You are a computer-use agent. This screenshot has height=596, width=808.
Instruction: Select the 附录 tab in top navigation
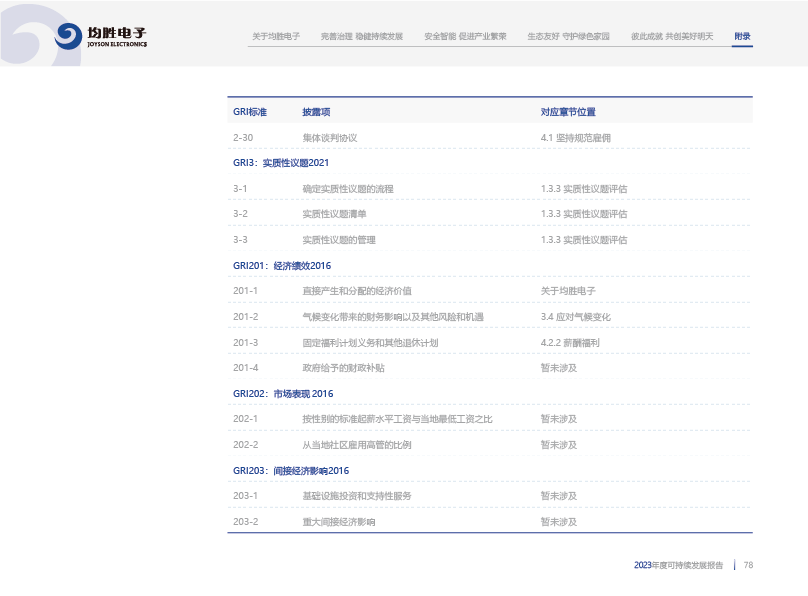742,36
